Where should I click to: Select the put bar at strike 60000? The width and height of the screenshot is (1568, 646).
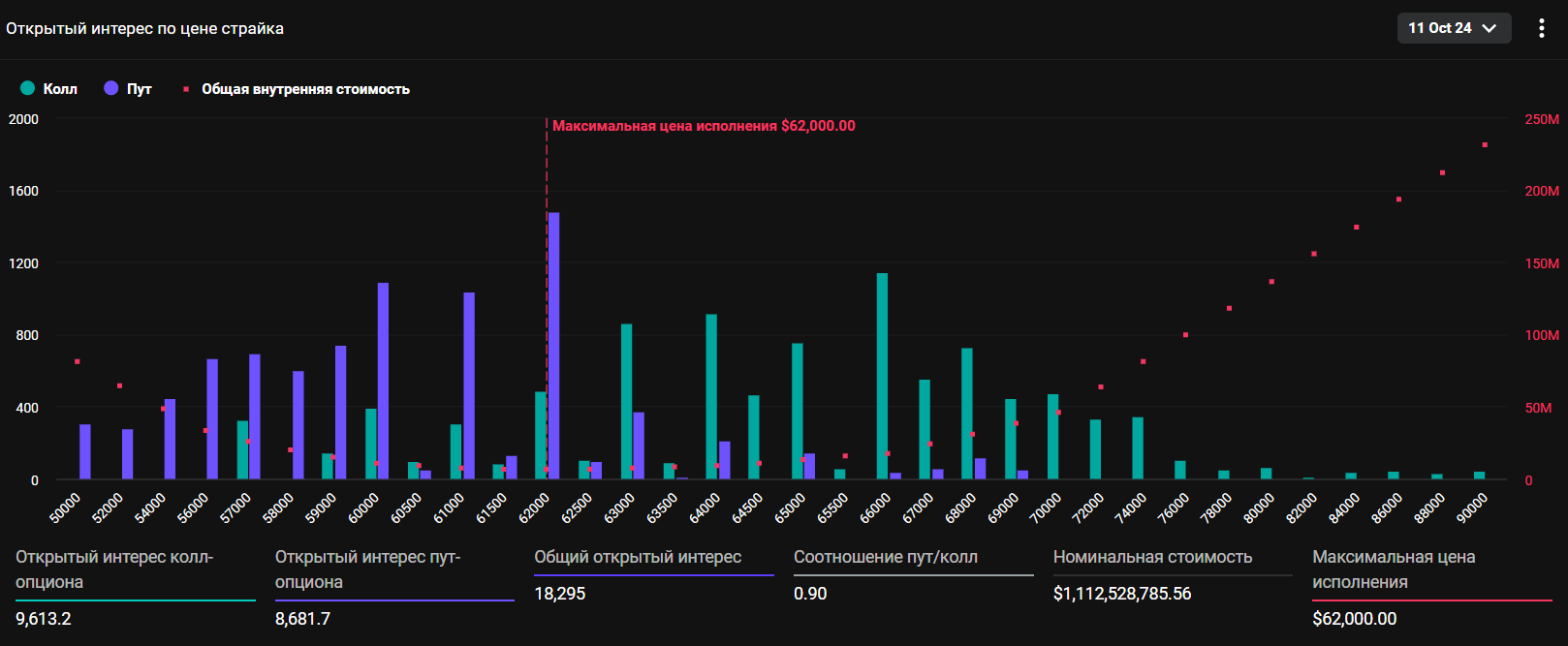coord(383,381)
